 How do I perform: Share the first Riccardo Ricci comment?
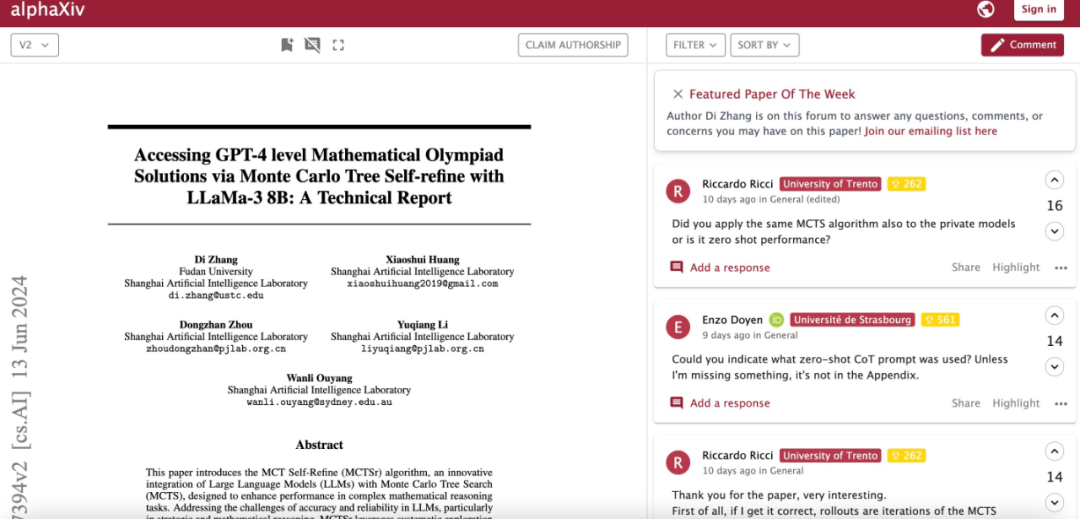point(966,267)
